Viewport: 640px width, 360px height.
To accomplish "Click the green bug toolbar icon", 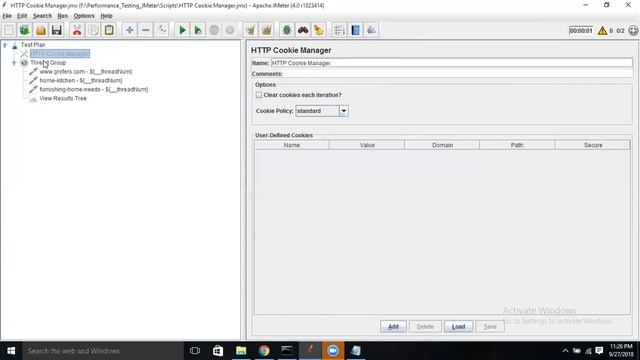I will point(287,30).
